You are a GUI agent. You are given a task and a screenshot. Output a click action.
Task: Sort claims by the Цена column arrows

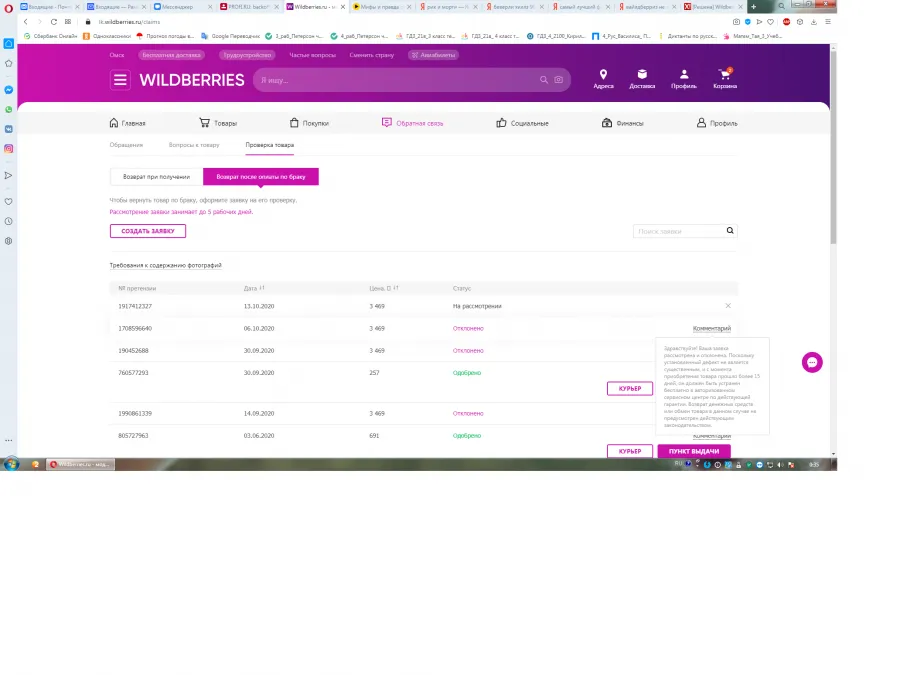point(396,288)
